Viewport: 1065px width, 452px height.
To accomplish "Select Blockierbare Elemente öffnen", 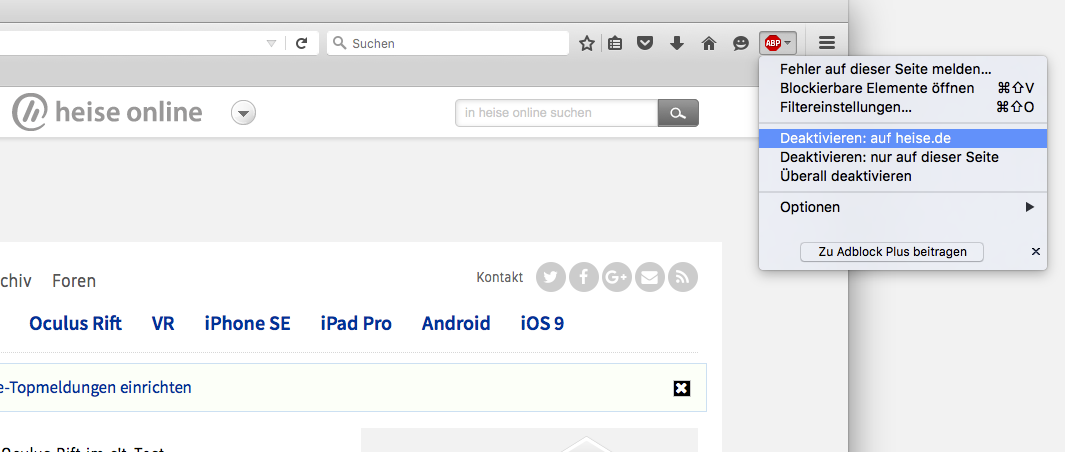I will point(903,88).
